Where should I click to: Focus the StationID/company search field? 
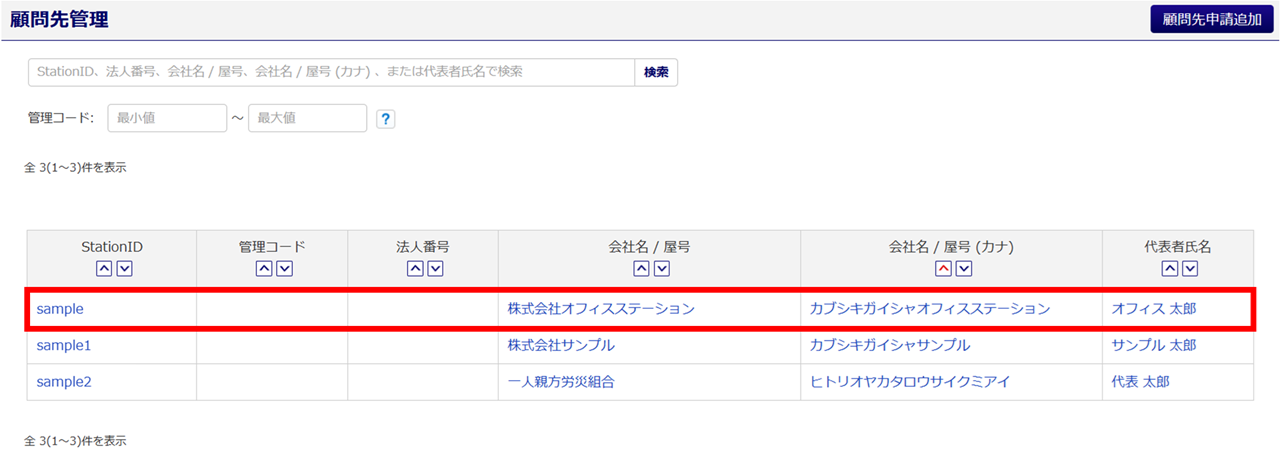pyautogui.click(x=331, y=72)
